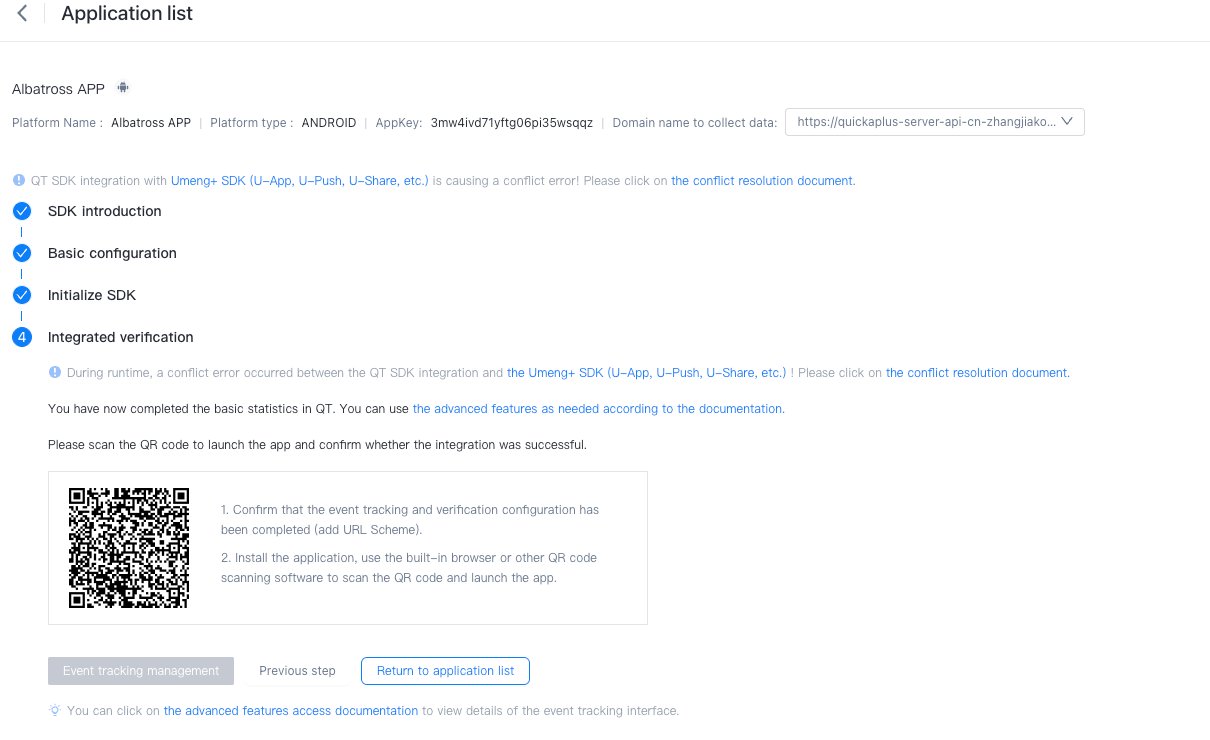This screenshot has width=1210, height=740.
Task: Click the instruction 'Confirm that the event tracking' text
Action: pyautogui.click(x=410, y=520)
